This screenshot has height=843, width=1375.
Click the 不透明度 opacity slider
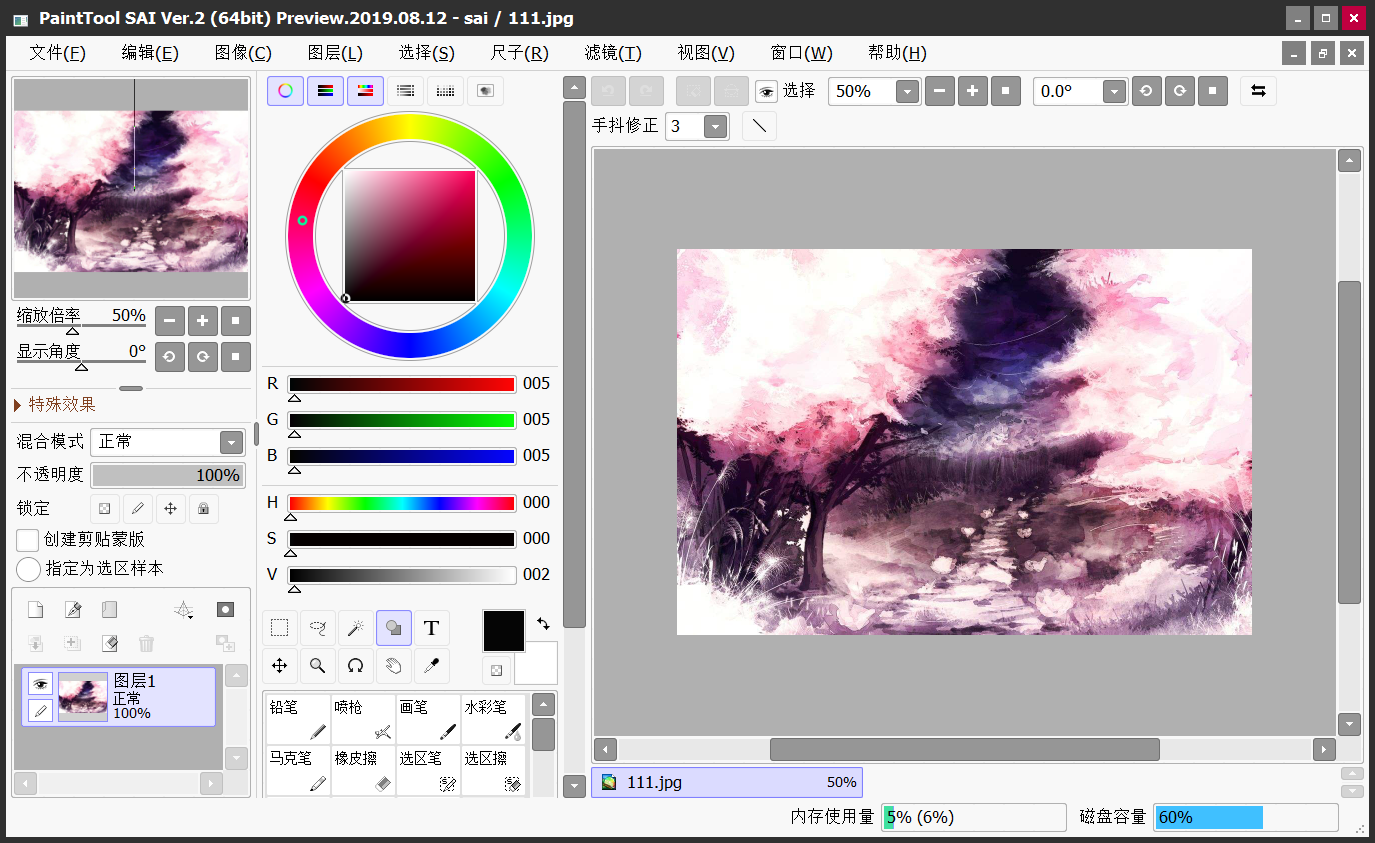[x=167, y=475]
